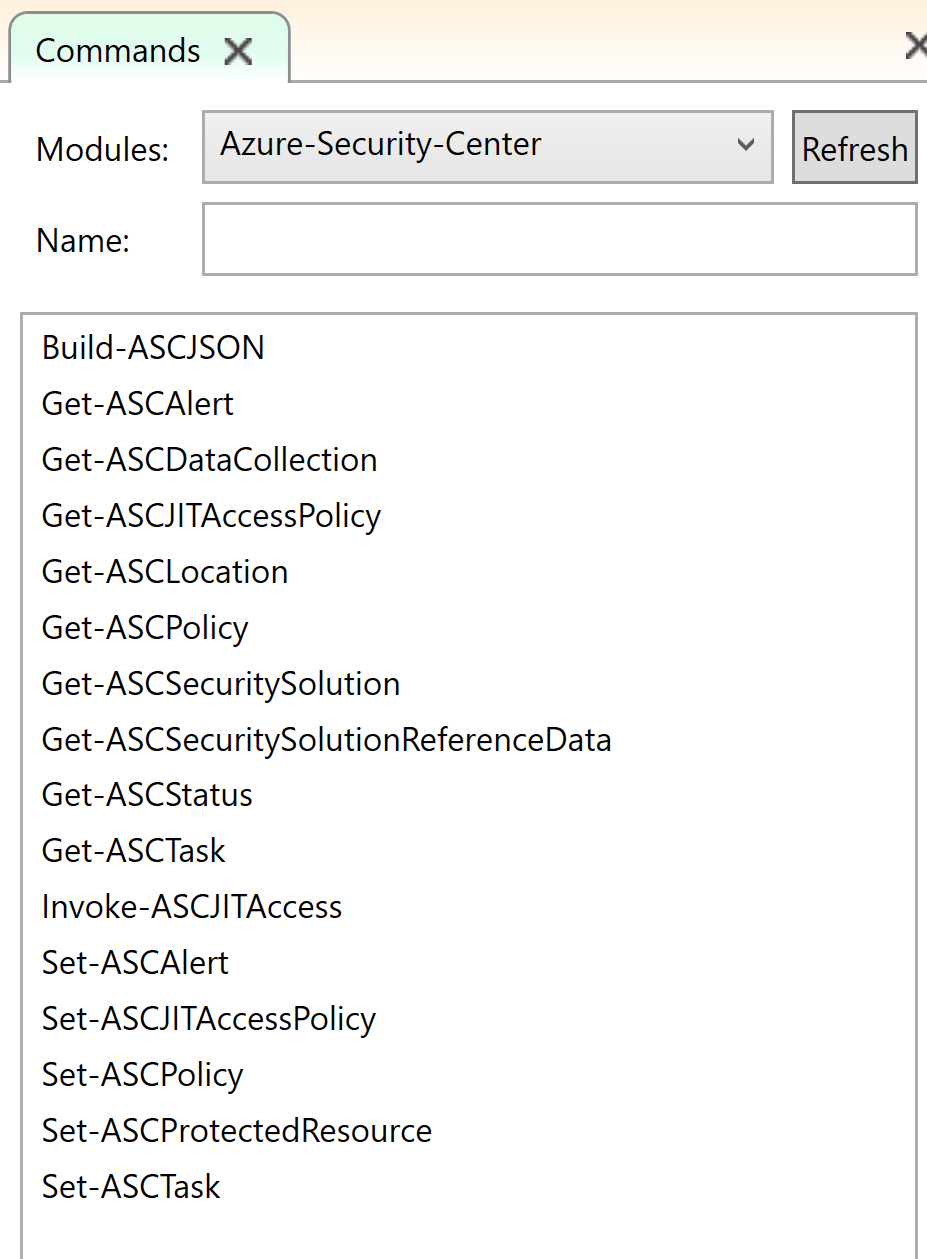Select the Set-ASCTask command
Screen dimensions: 927x1259
[x=131, y=1187]
